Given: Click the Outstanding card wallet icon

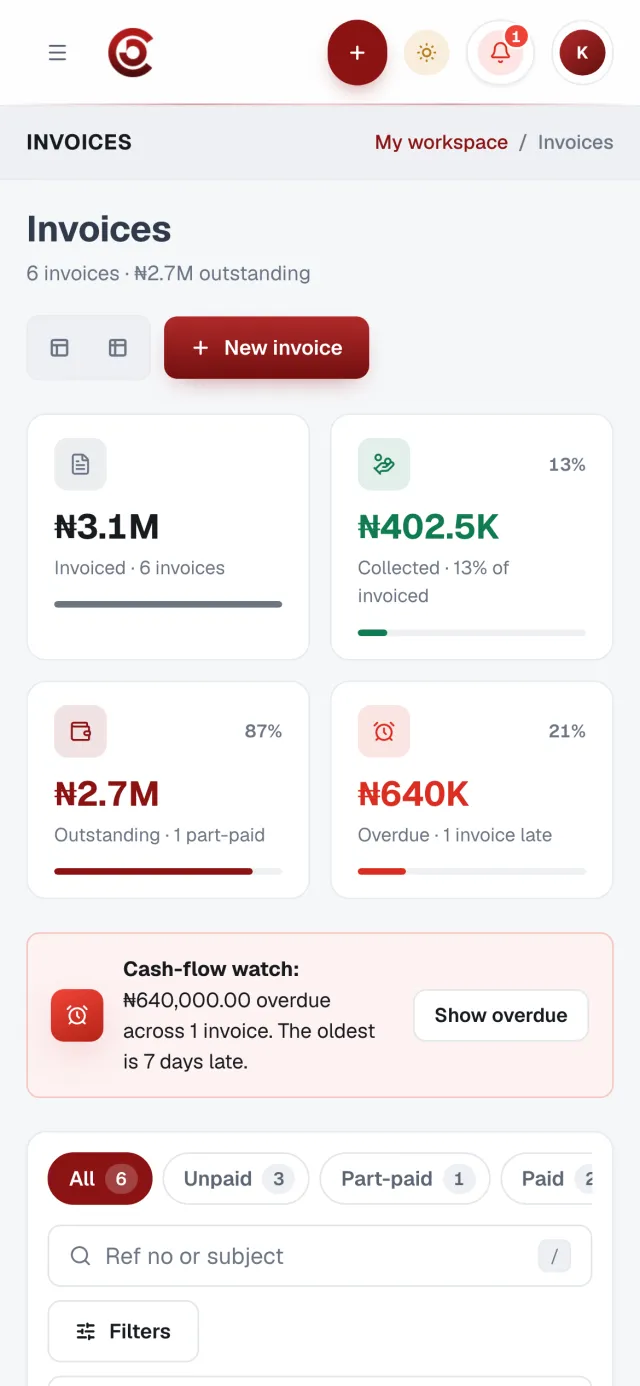Looking at the screenshot, I should [80, 731].
